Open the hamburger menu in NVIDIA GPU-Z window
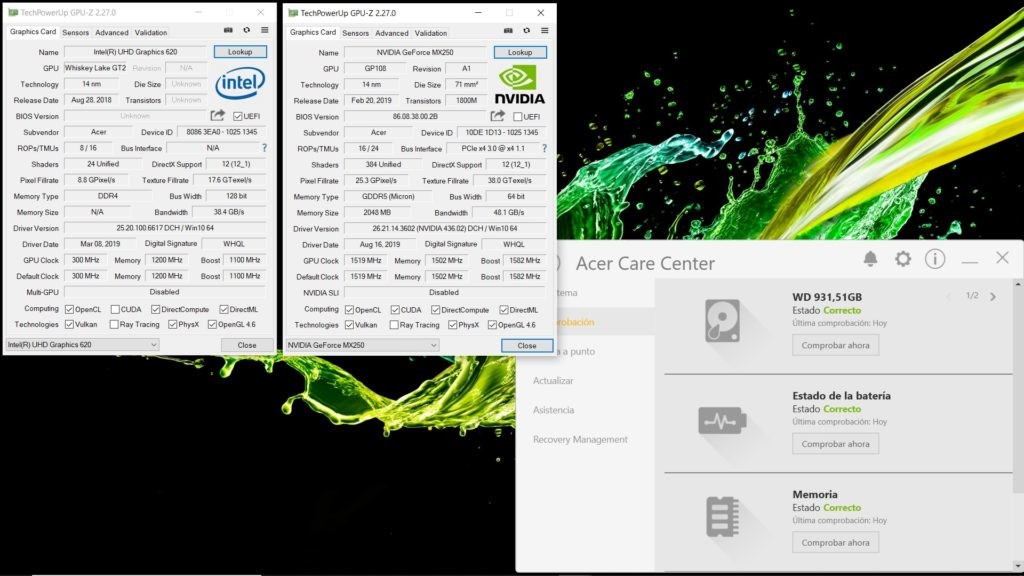This screenshot has width=1024, height=576. point(545,31)
